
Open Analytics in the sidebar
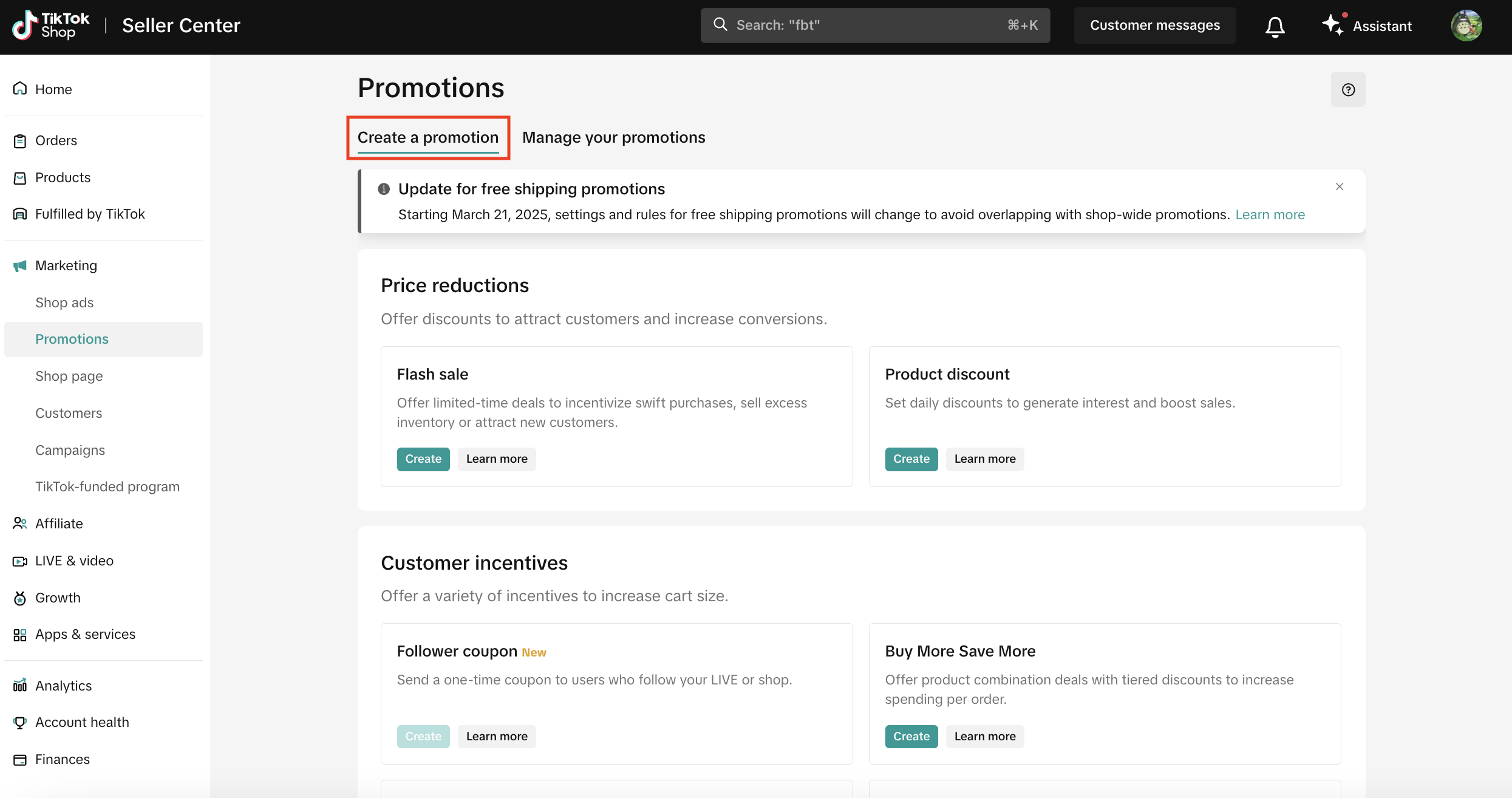[63, 686]
